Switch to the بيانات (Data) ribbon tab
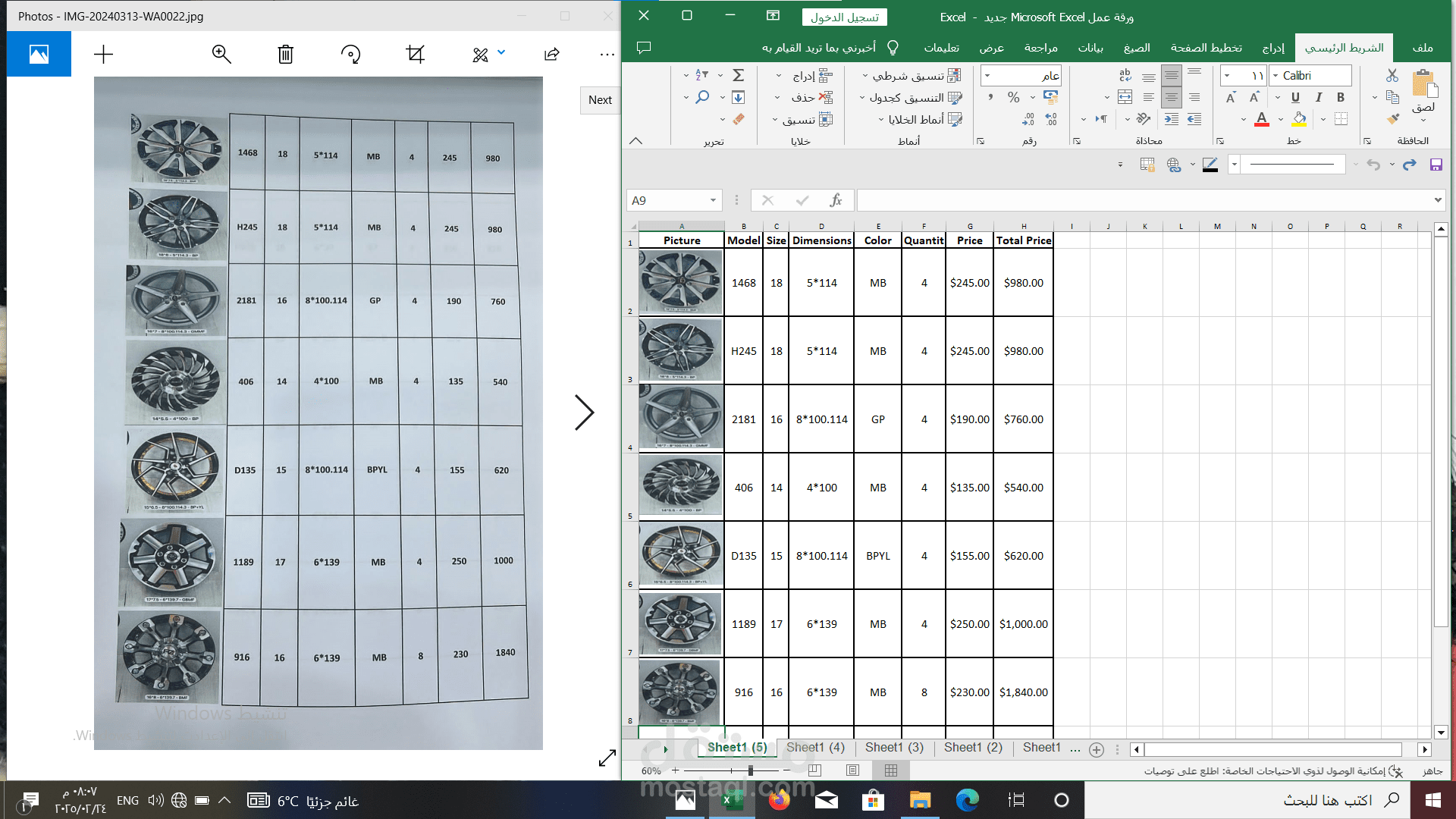 click(x=1090, y=48)
